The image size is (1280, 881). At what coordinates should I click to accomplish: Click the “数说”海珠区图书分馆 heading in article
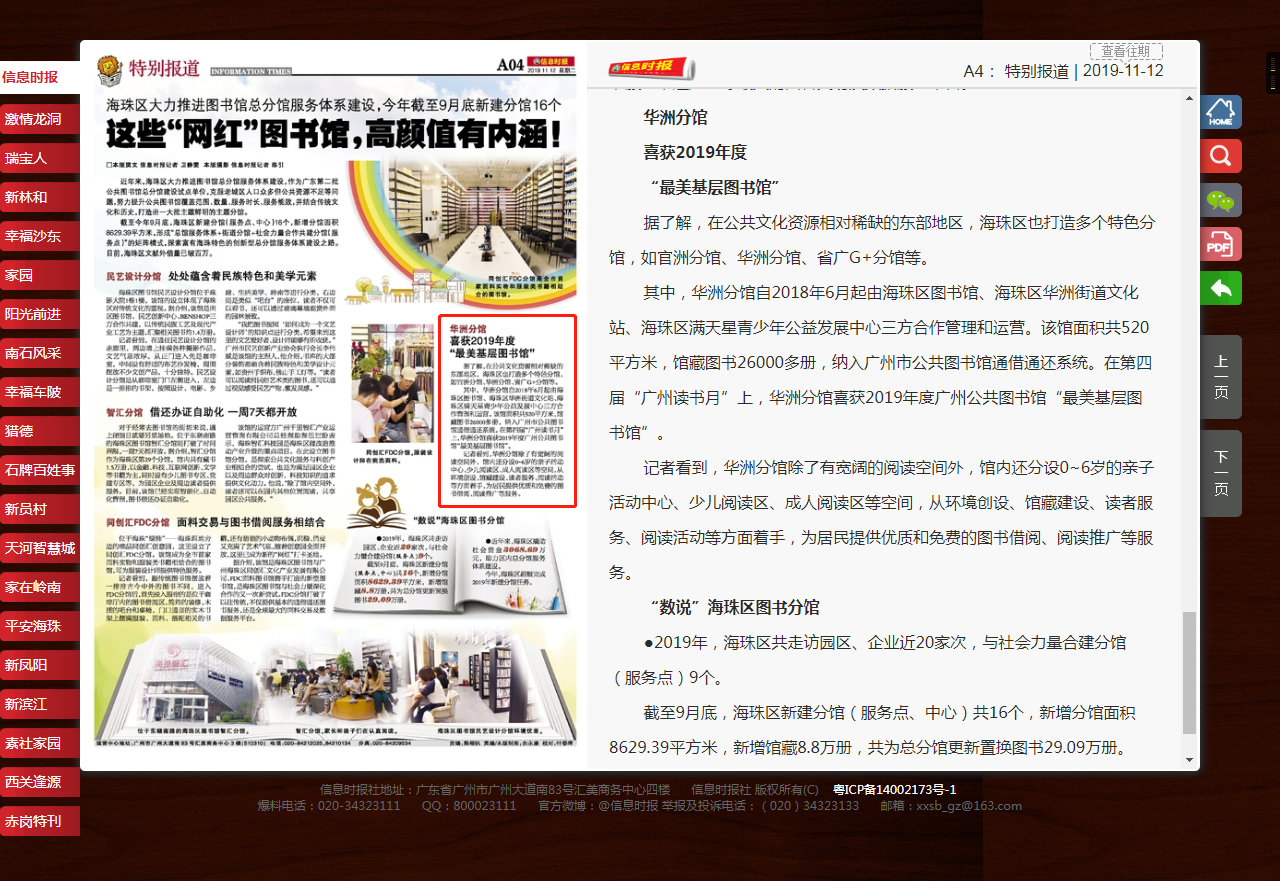click(x=734, y=607)
